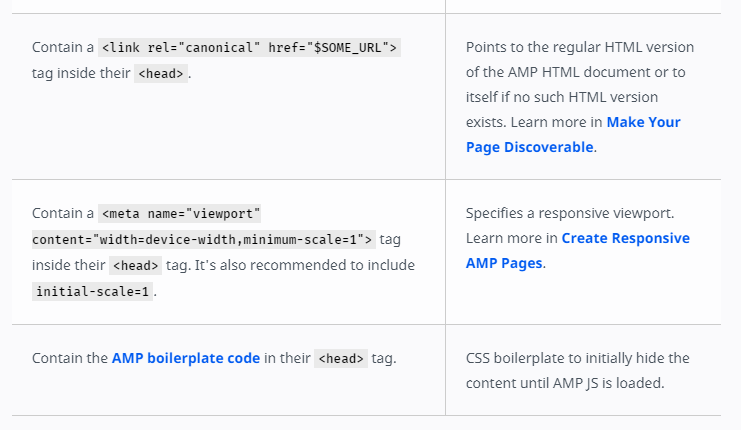Click the "Points to the regular HTML version" text
The width and height of the screenshot is (741, 430).
coord(579,47)
